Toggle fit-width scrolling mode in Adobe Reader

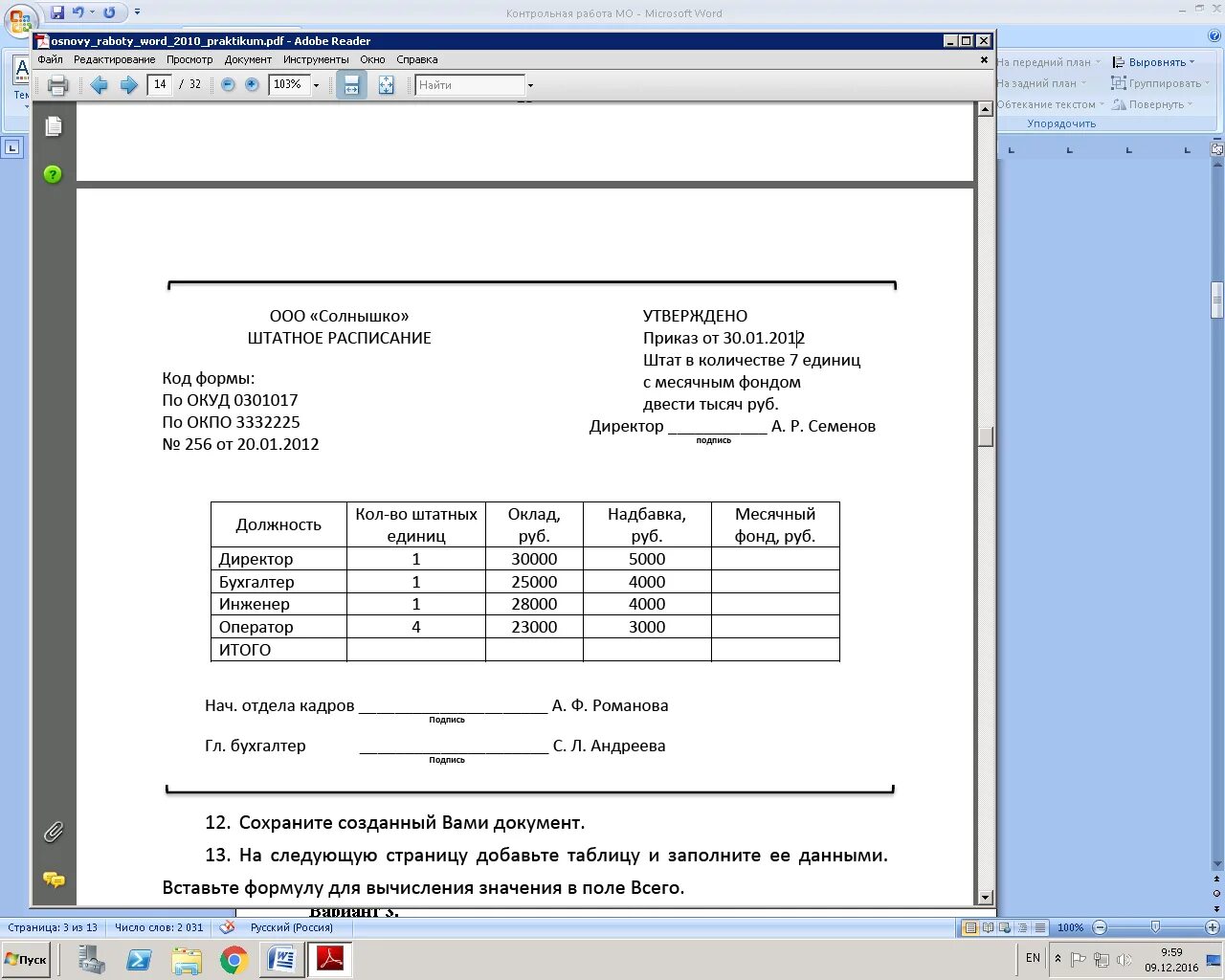coord(351,85)
